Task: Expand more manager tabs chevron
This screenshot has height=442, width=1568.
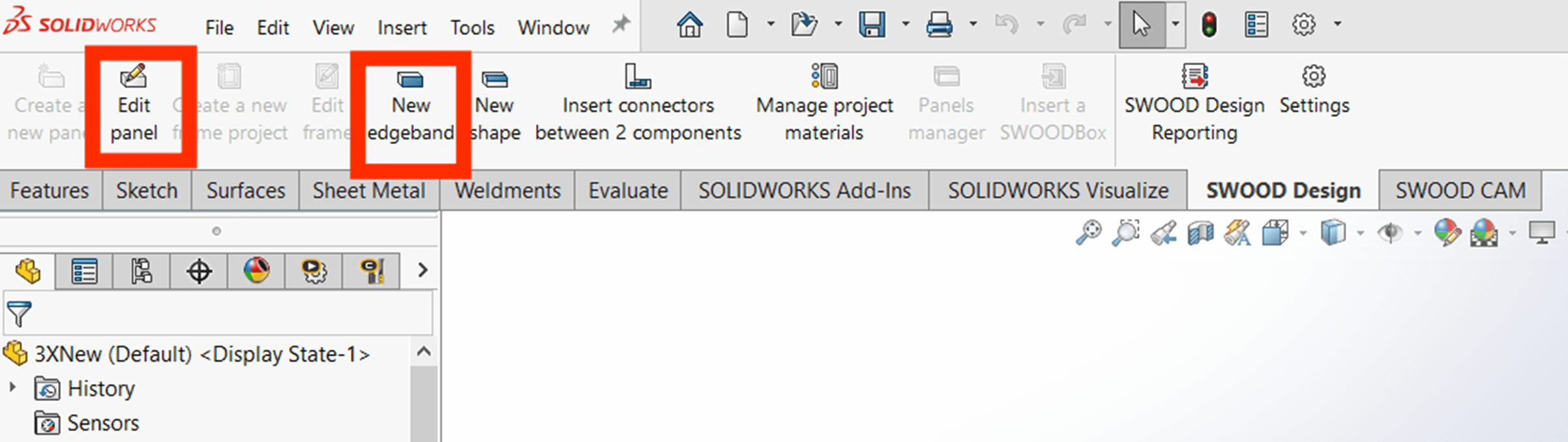Action: (422, 270)
